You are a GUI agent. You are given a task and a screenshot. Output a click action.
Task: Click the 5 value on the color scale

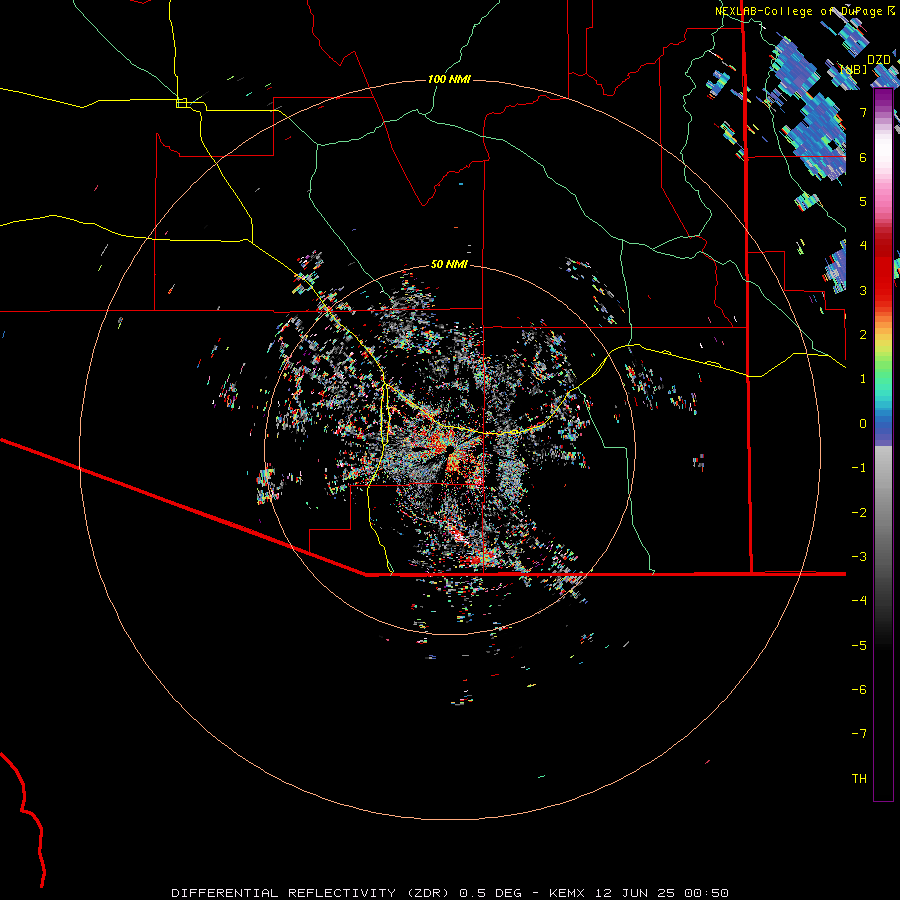click(x=863, y=201)
